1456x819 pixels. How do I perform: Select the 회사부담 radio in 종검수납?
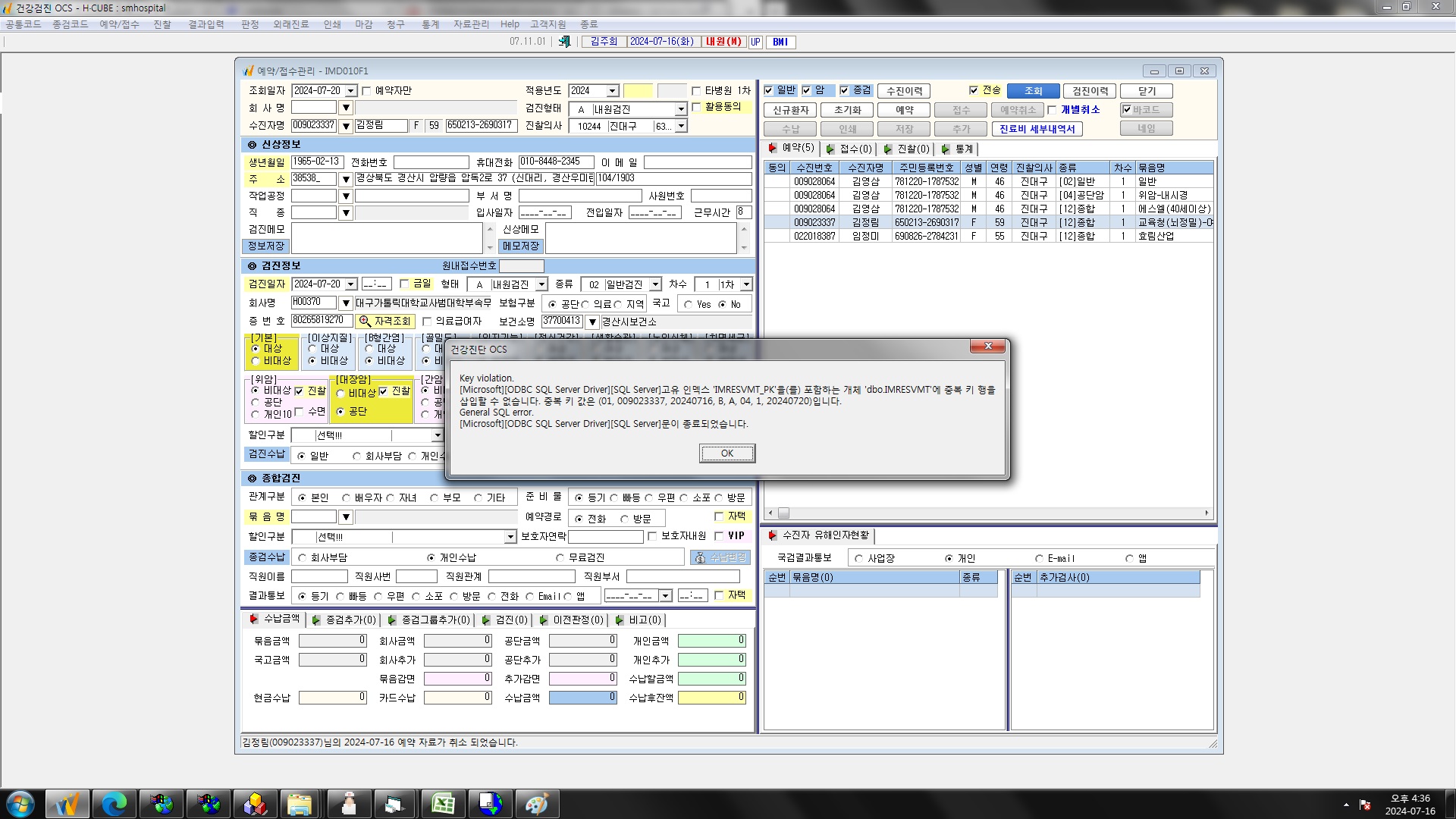303,558
